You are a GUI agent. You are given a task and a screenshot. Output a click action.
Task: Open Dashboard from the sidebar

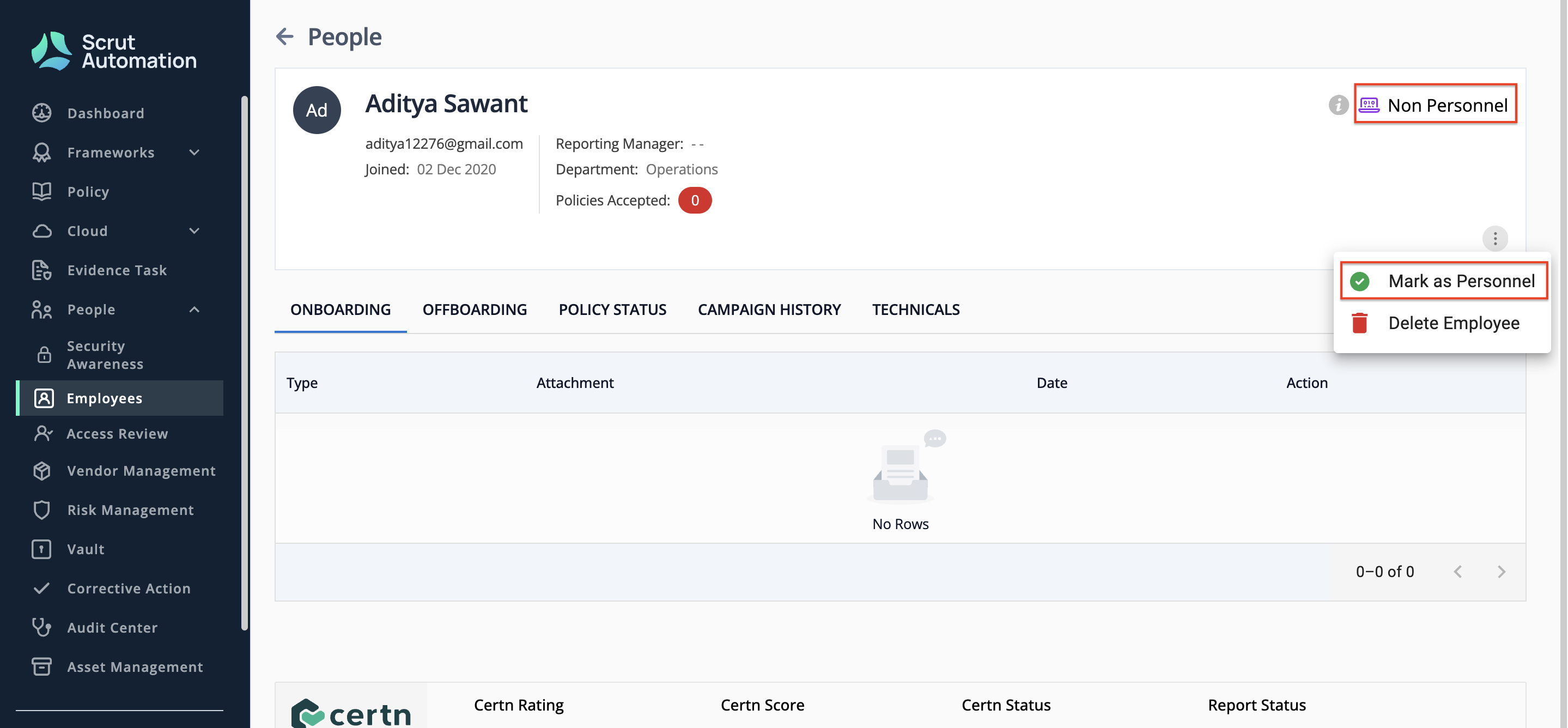click(x=105, y=113)
